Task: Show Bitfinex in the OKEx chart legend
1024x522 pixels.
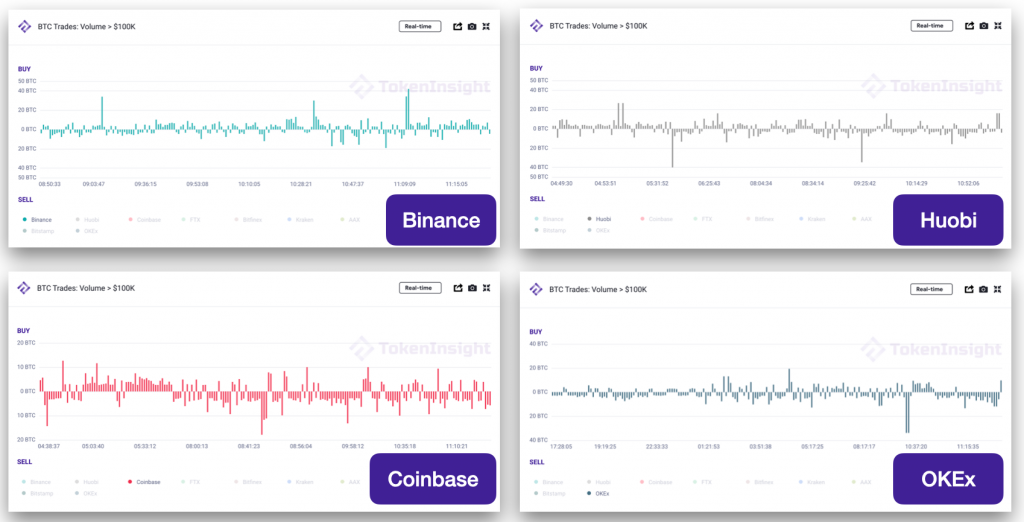Action: tap(760, 482)
